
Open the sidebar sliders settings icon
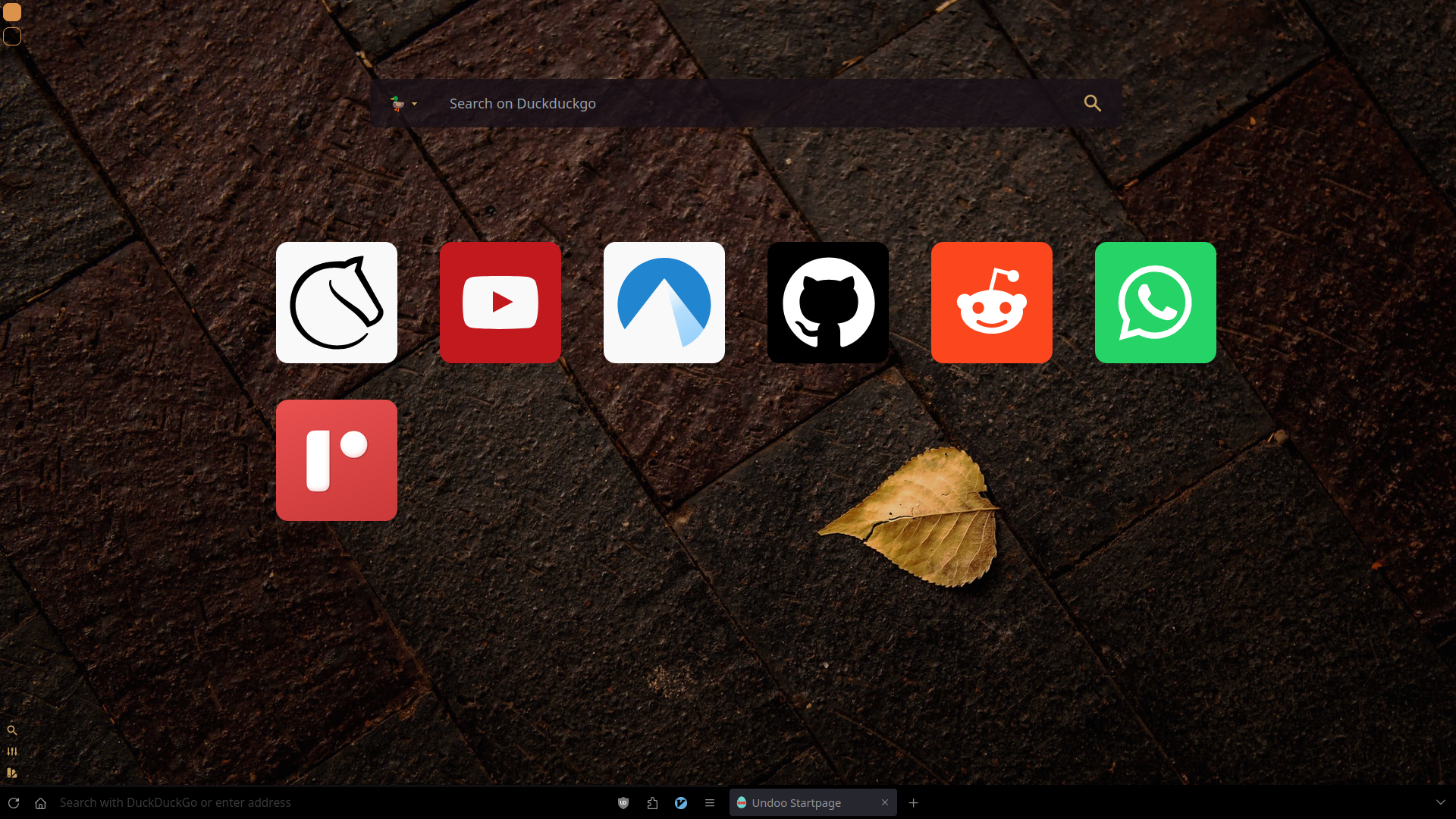[12, 752]
